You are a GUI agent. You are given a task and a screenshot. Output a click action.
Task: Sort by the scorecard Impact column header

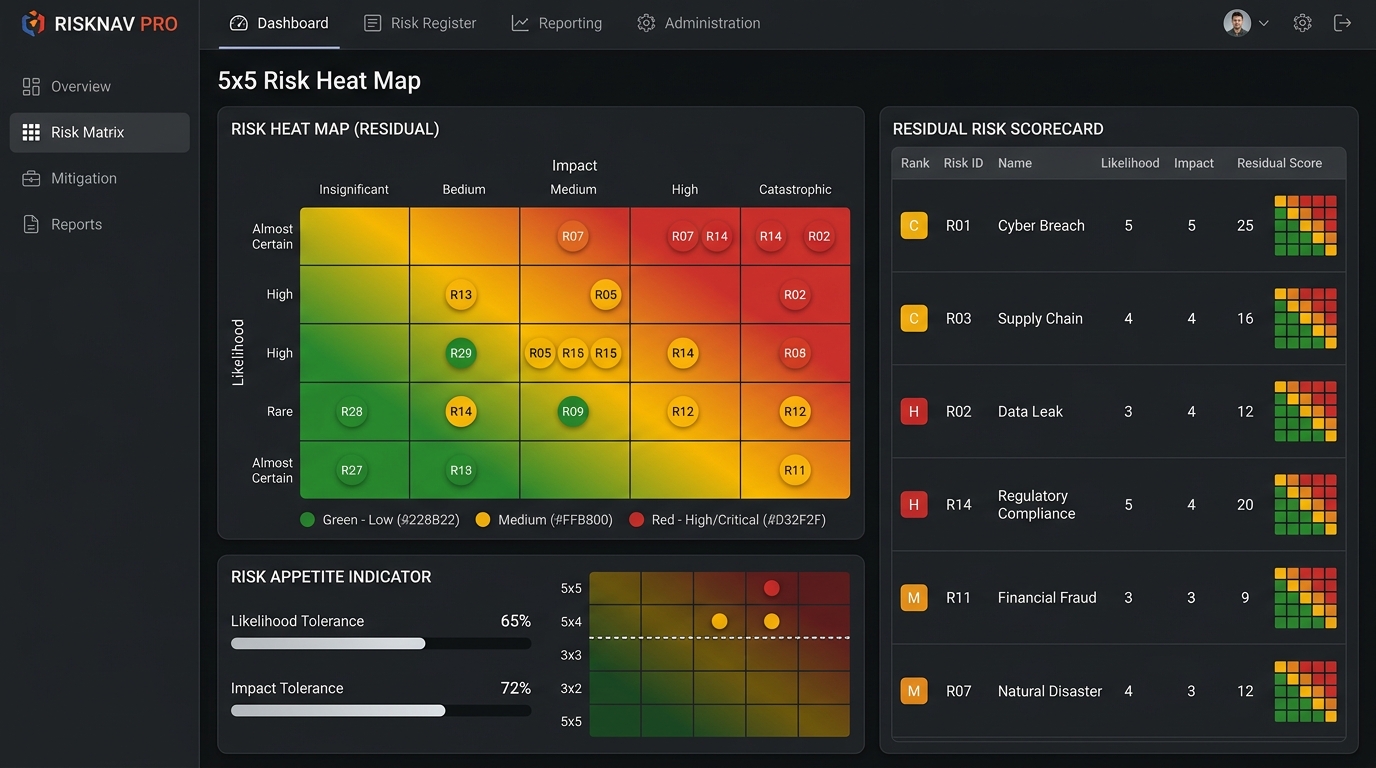tap(1194, 163)
